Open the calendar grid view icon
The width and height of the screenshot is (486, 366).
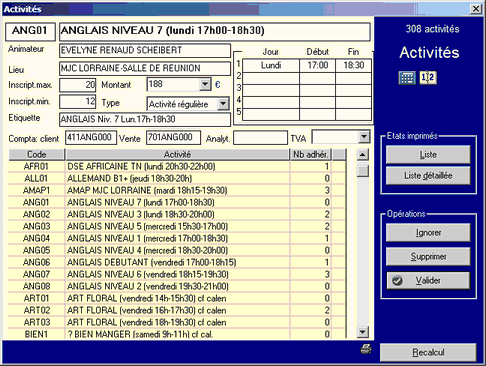(407, 78)
